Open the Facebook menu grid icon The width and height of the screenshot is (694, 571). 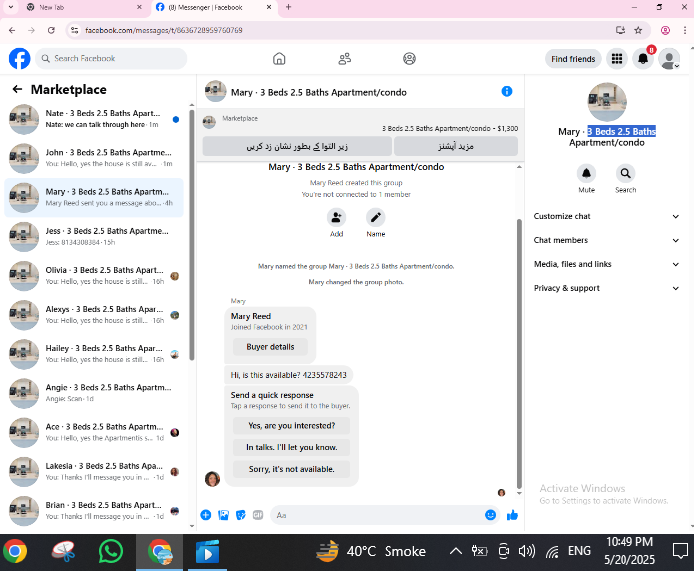(617, 58)
